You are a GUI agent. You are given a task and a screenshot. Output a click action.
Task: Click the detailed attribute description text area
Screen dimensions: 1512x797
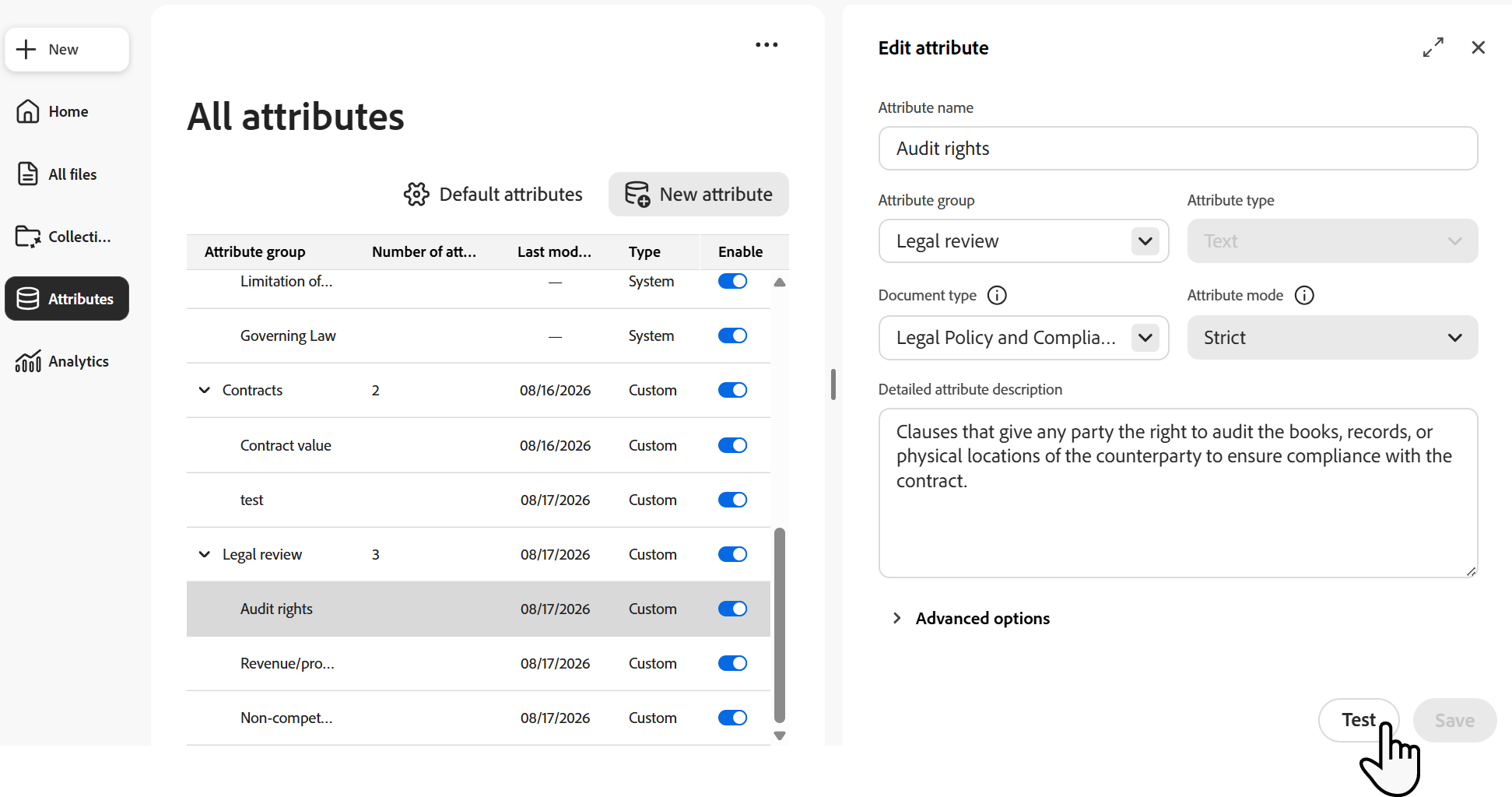(1178, 493)
